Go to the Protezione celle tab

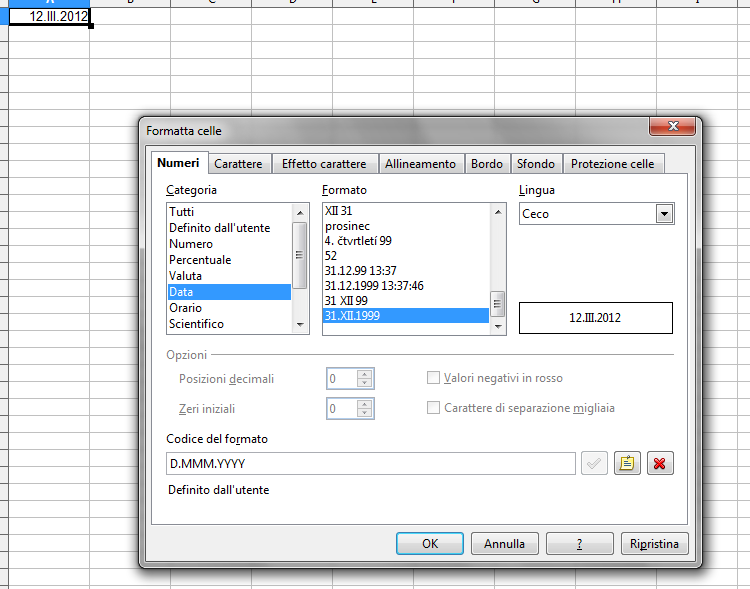tap(612, 164)
